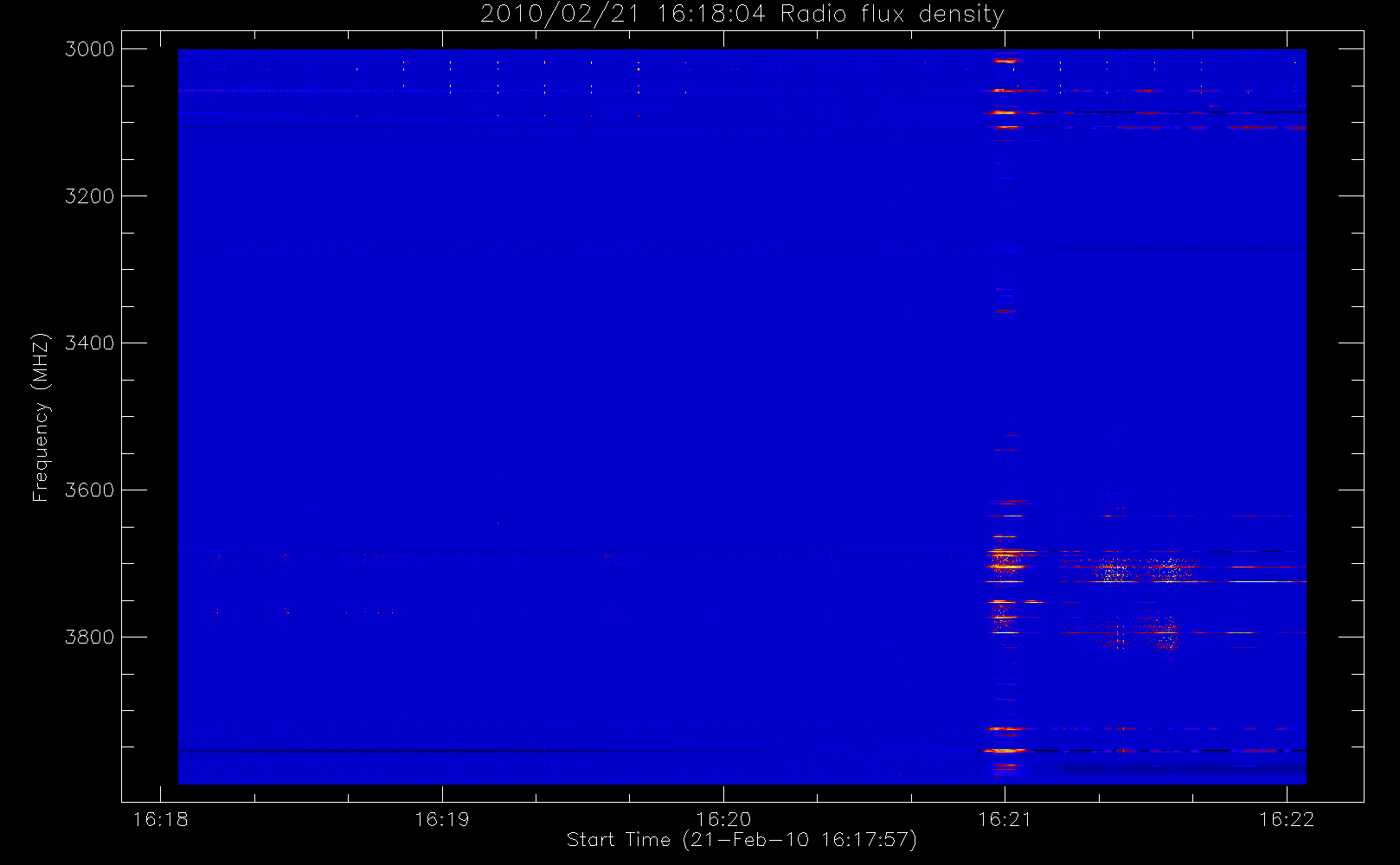Click the "Frequency (MHz)" y-axis label
The height and width of the screenshot is (865, 1400).
pyautogui.click(x=41, y=417)
